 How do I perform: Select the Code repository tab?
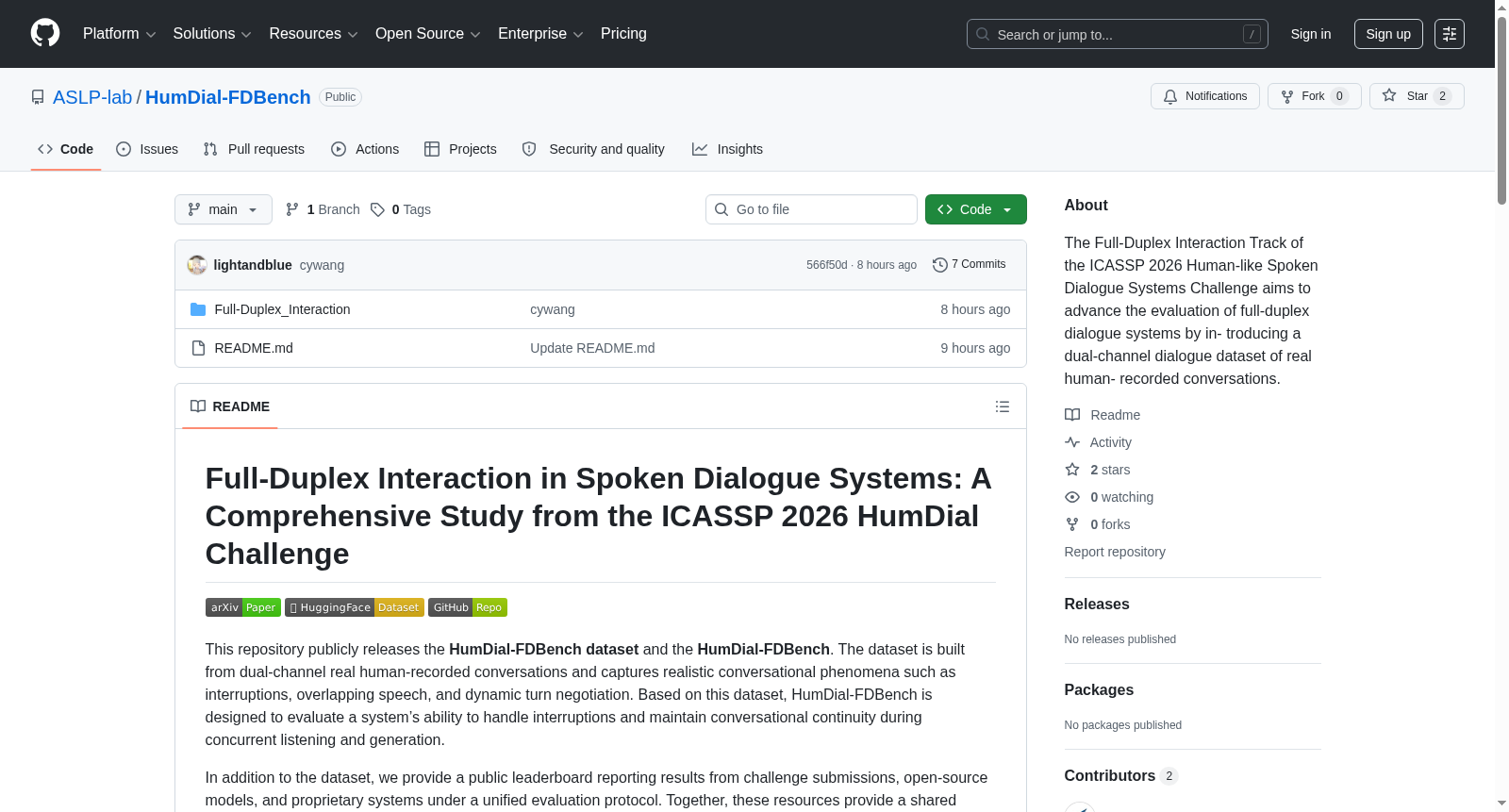[x=66, y=149]
